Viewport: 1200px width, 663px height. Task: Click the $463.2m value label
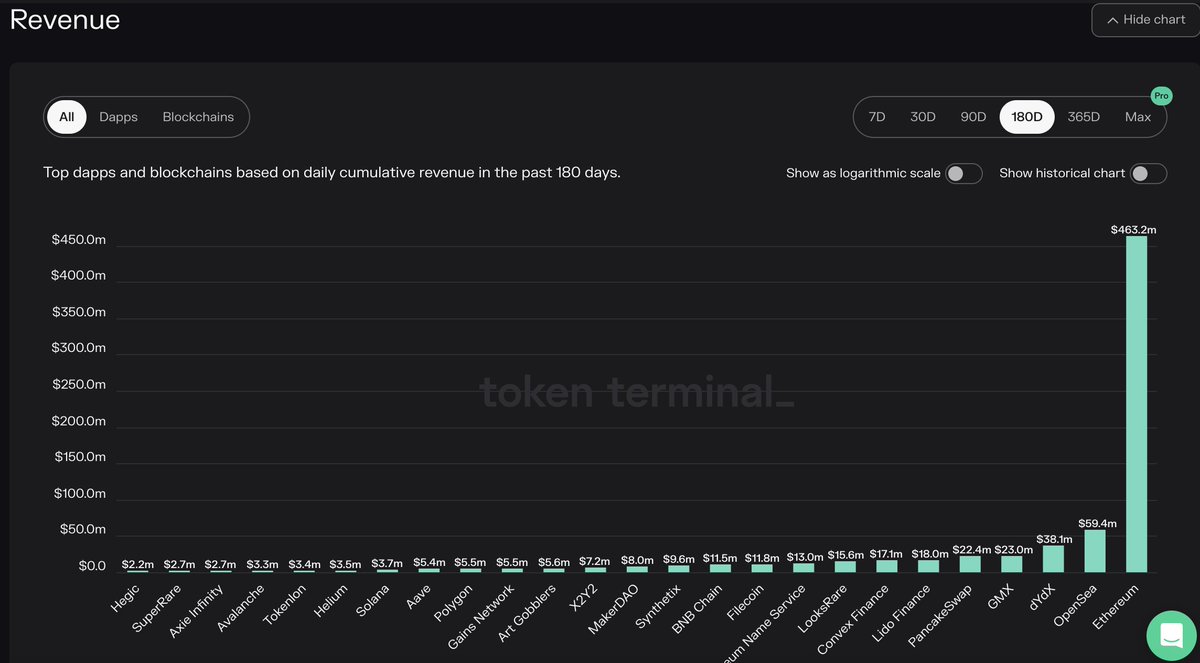[x=1133, y=229]
